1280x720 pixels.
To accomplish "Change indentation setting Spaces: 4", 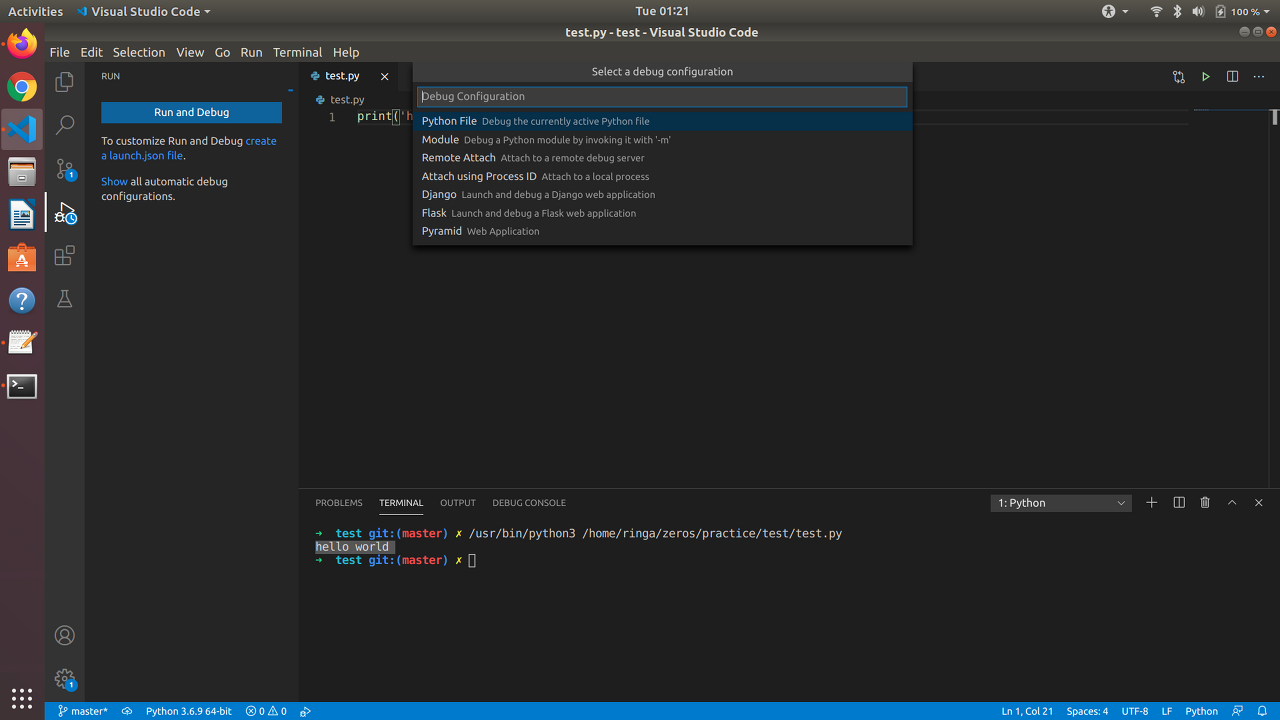I will [x=1087, y=711].
